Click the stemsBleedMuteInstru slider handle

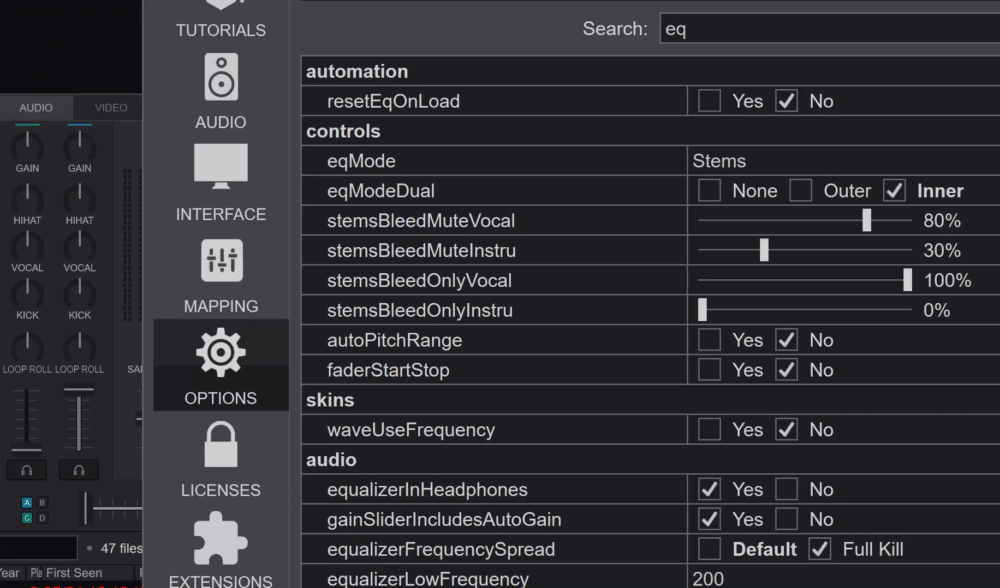click(764, 250)
